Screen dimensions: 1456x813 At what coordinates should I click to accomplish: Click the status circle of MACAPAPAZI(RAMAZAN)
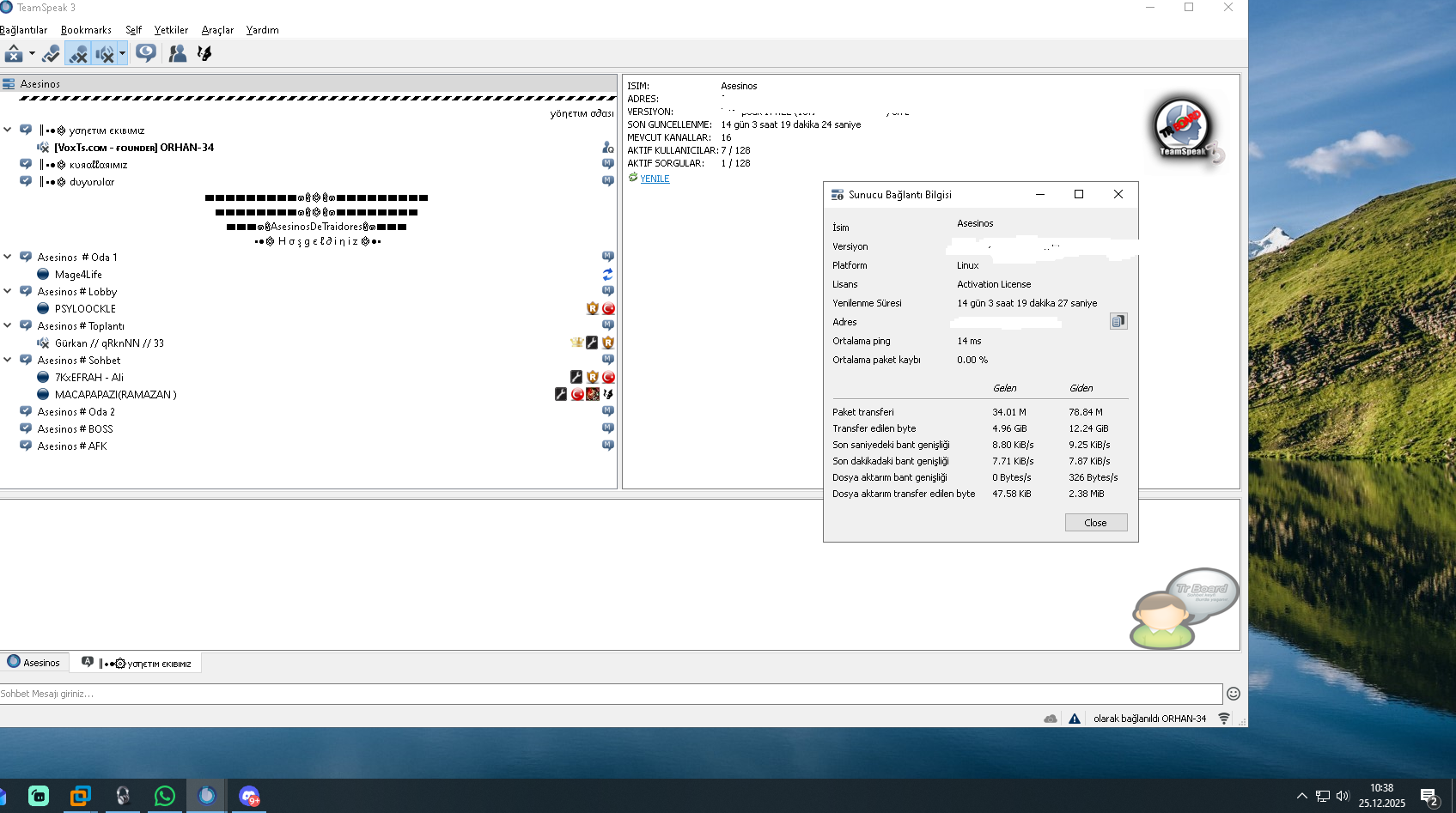[43, 395]
